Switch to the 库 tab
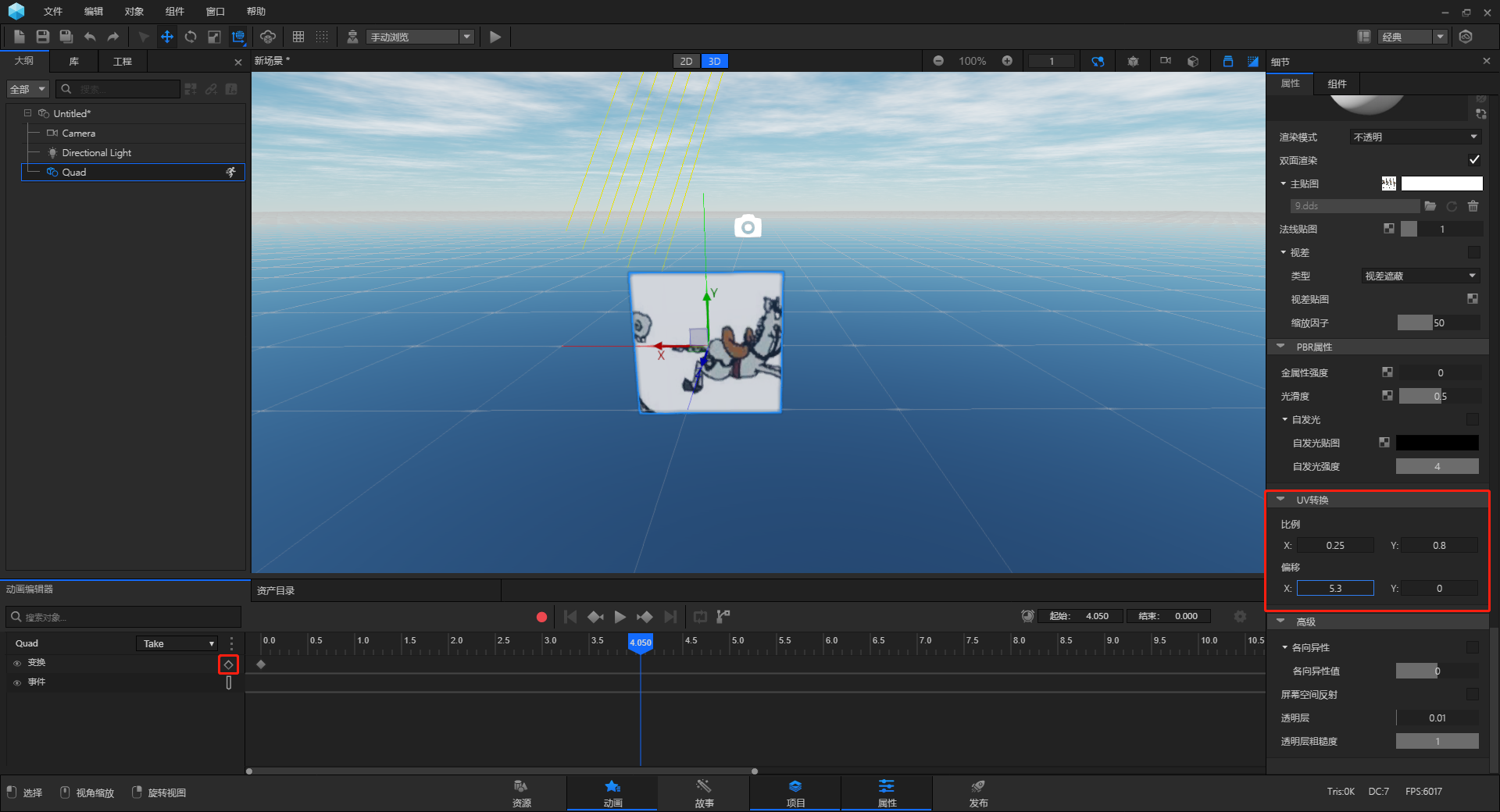 (74, 61)
